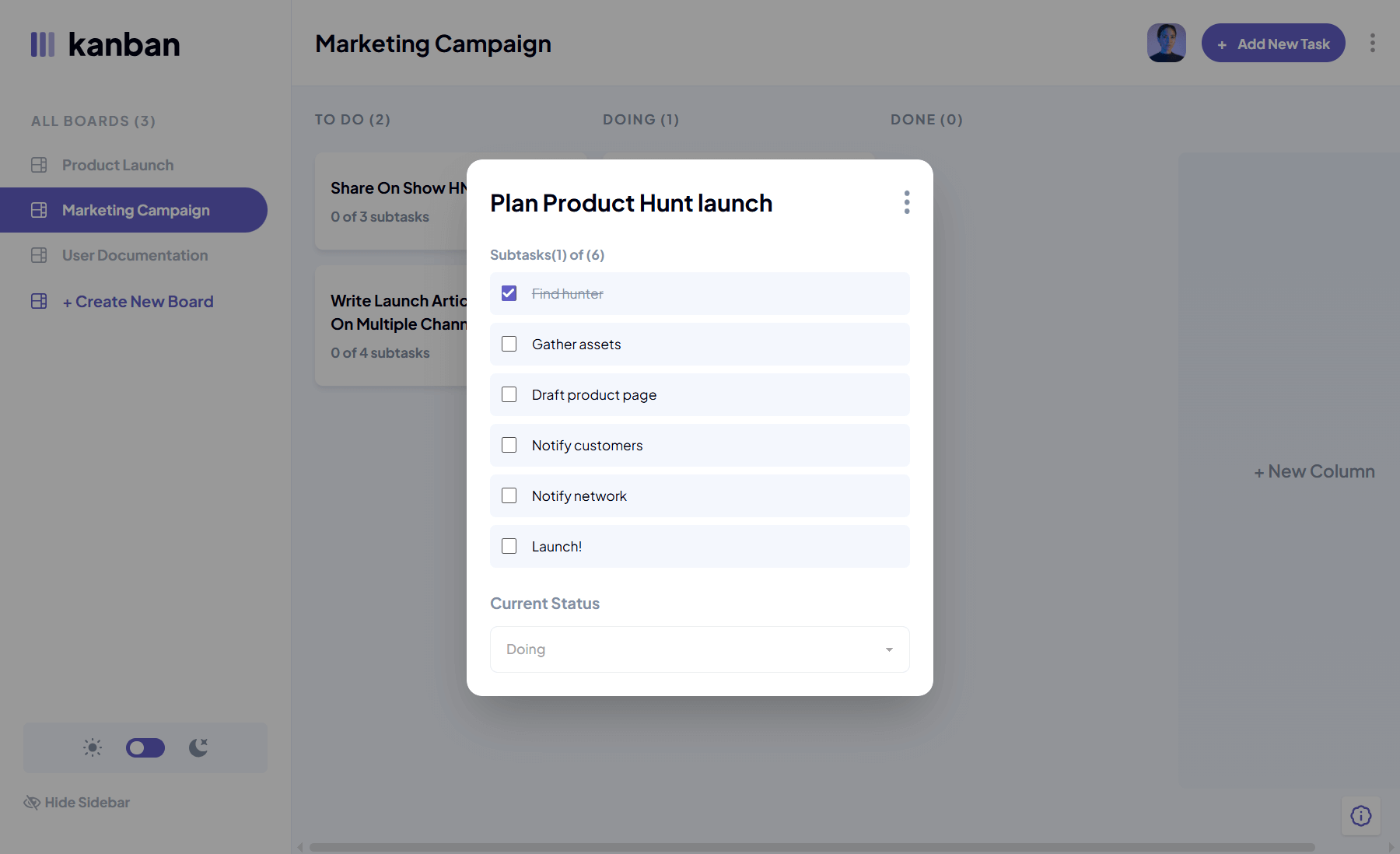The width and height of the screenshot is (1400, 854).
Task: Click the hide sidebar eye icon
Action: point(31,802)
